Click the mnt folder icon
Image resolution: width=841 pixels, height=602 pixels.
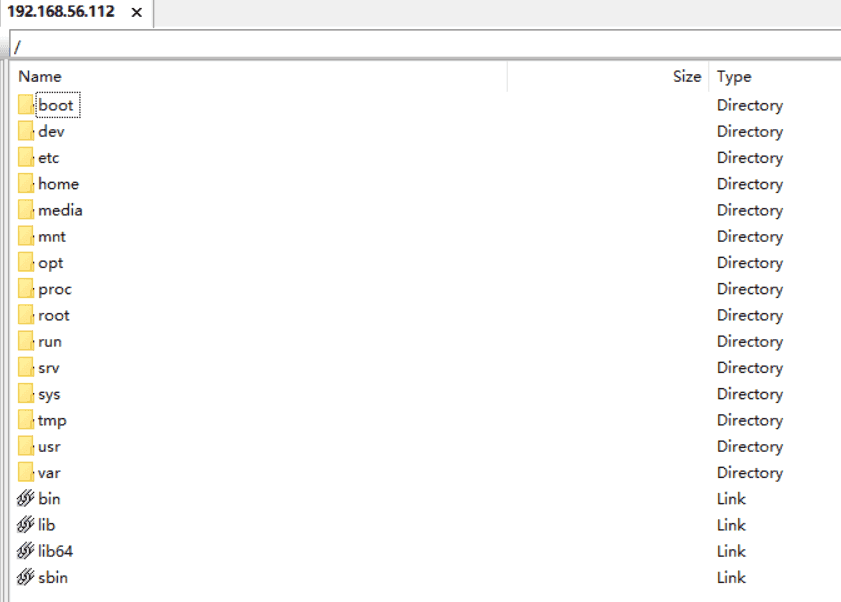(26, 237)
